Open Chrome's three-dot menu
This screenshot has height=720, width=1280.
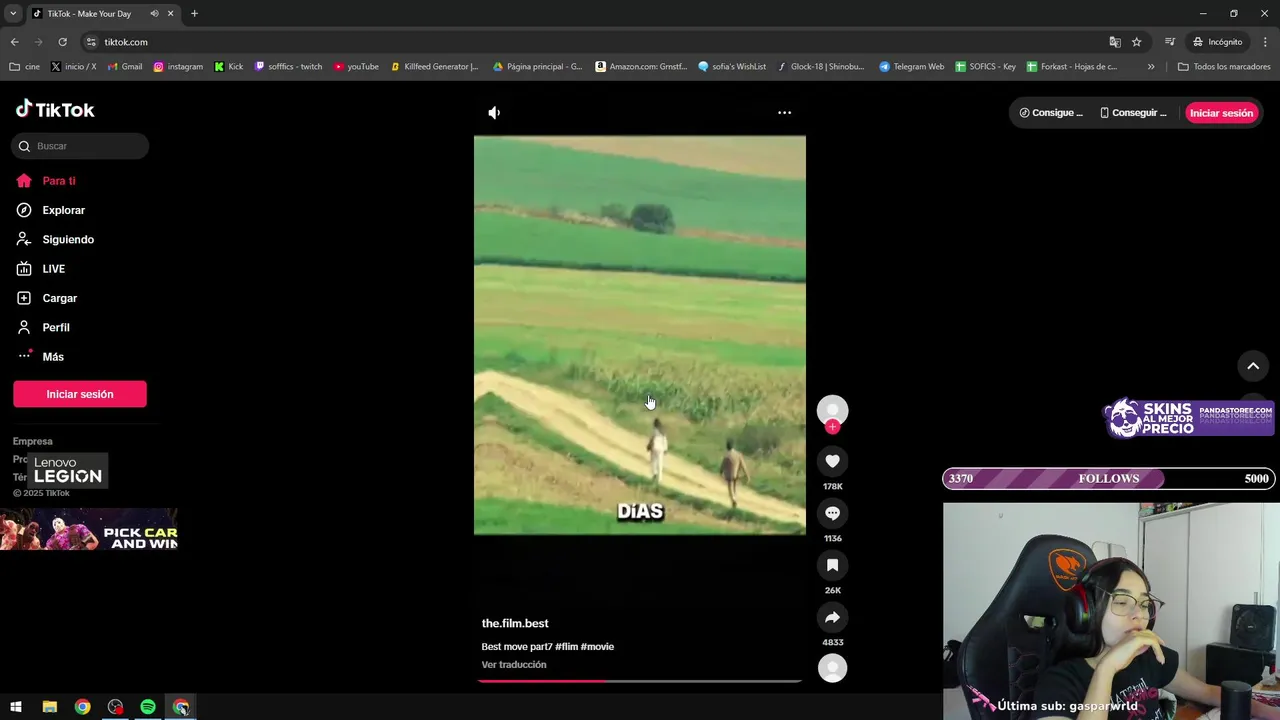point(1266,42)
